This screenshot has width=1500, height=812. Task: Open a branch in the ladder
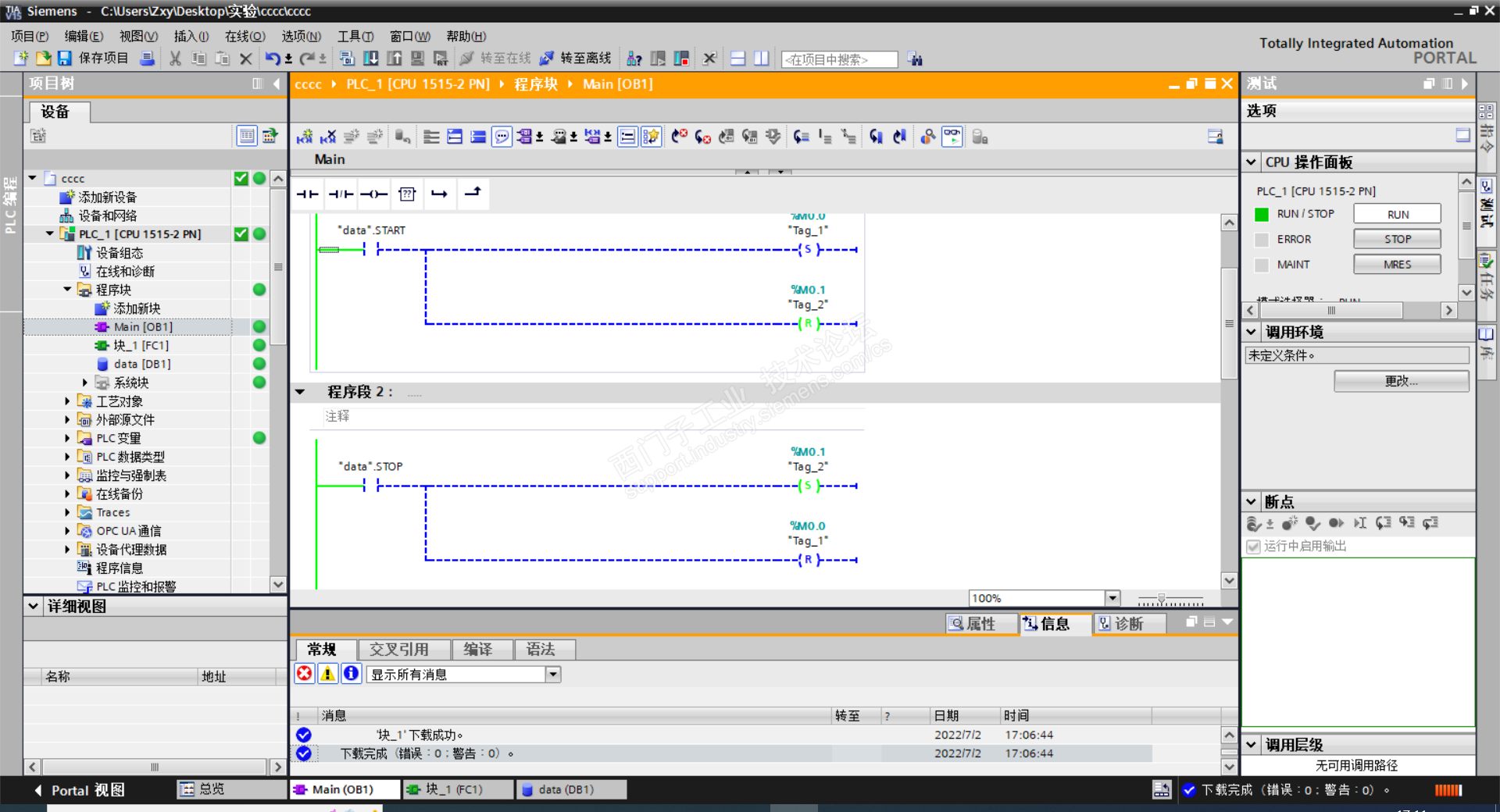point(440,194)
